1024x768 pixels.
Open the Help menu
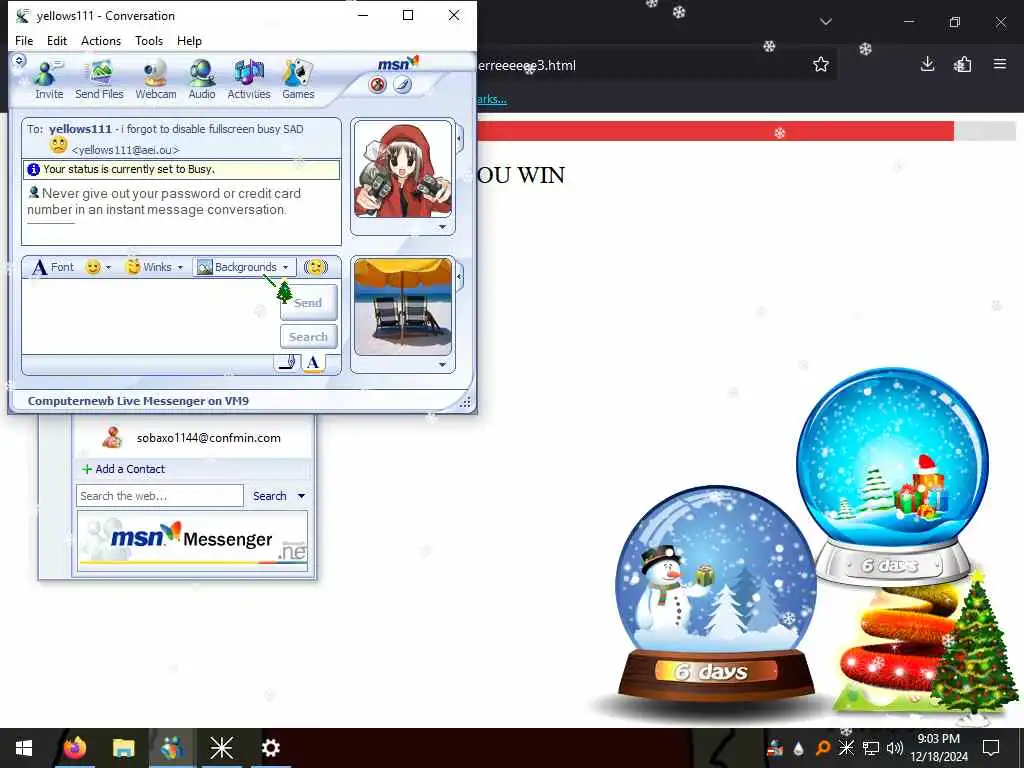pos(189,40)
